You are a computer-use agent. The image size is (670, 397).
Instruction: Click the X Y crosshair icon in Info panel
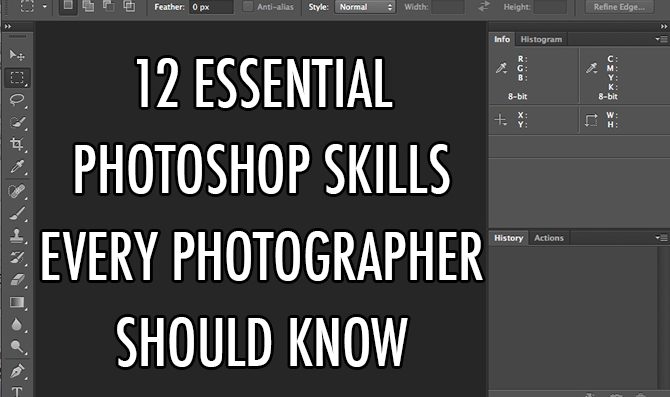(x=500, y=120)
